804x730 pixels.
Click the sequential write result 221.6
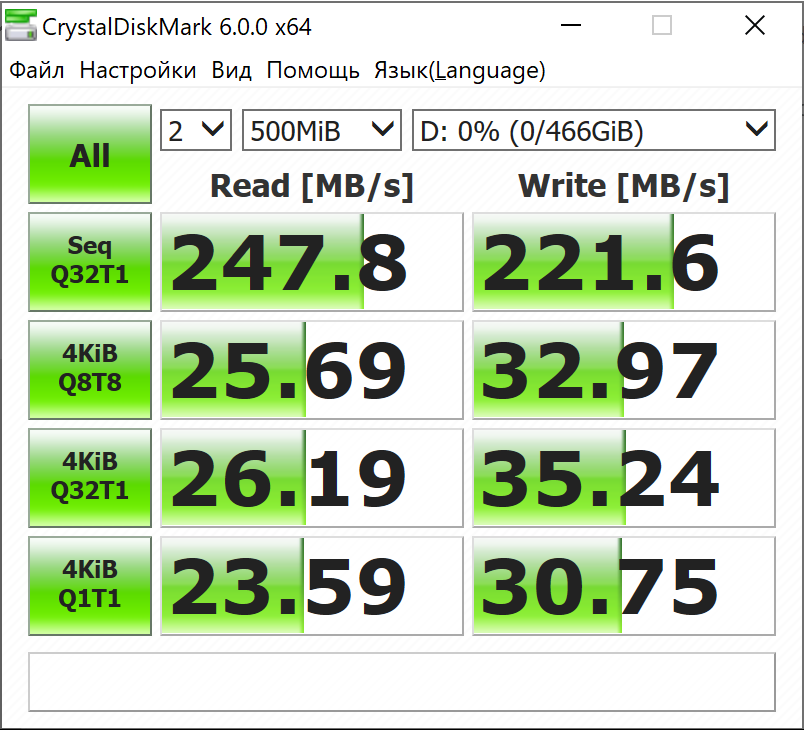(624, 262)
